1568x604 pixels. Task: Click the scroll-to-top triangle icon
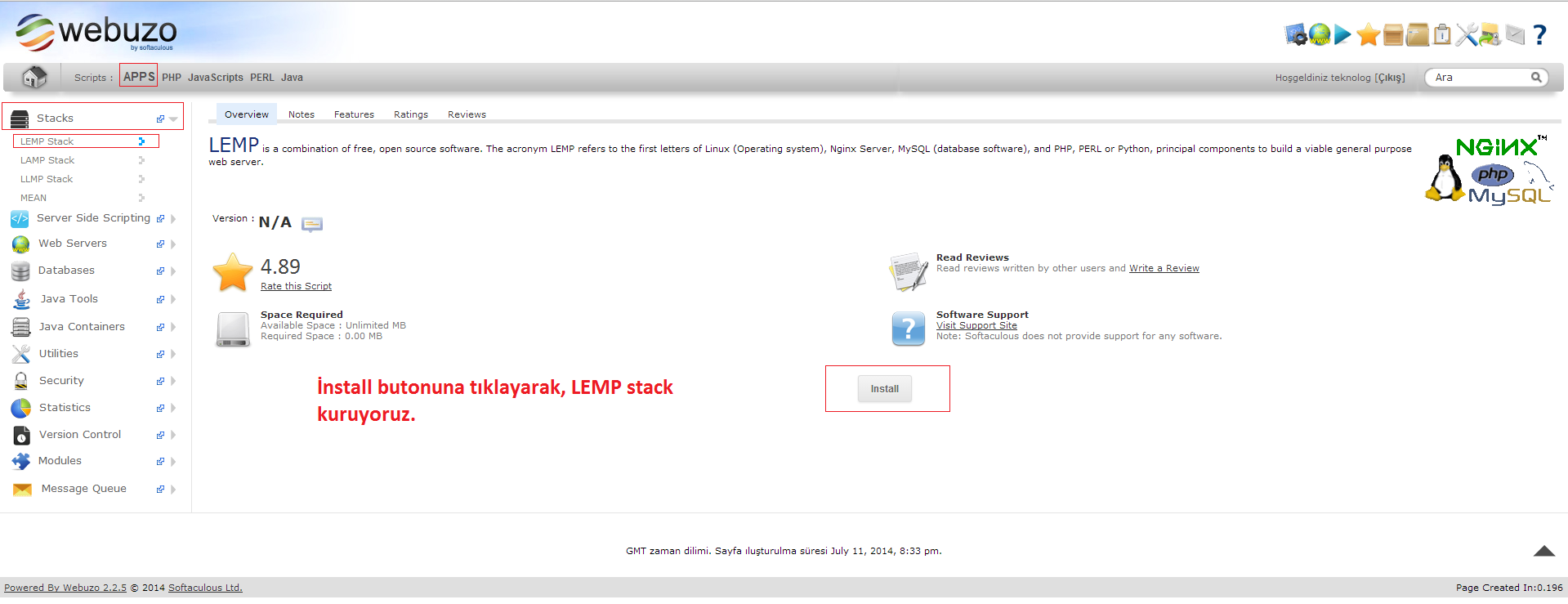tap(1544, 551)
